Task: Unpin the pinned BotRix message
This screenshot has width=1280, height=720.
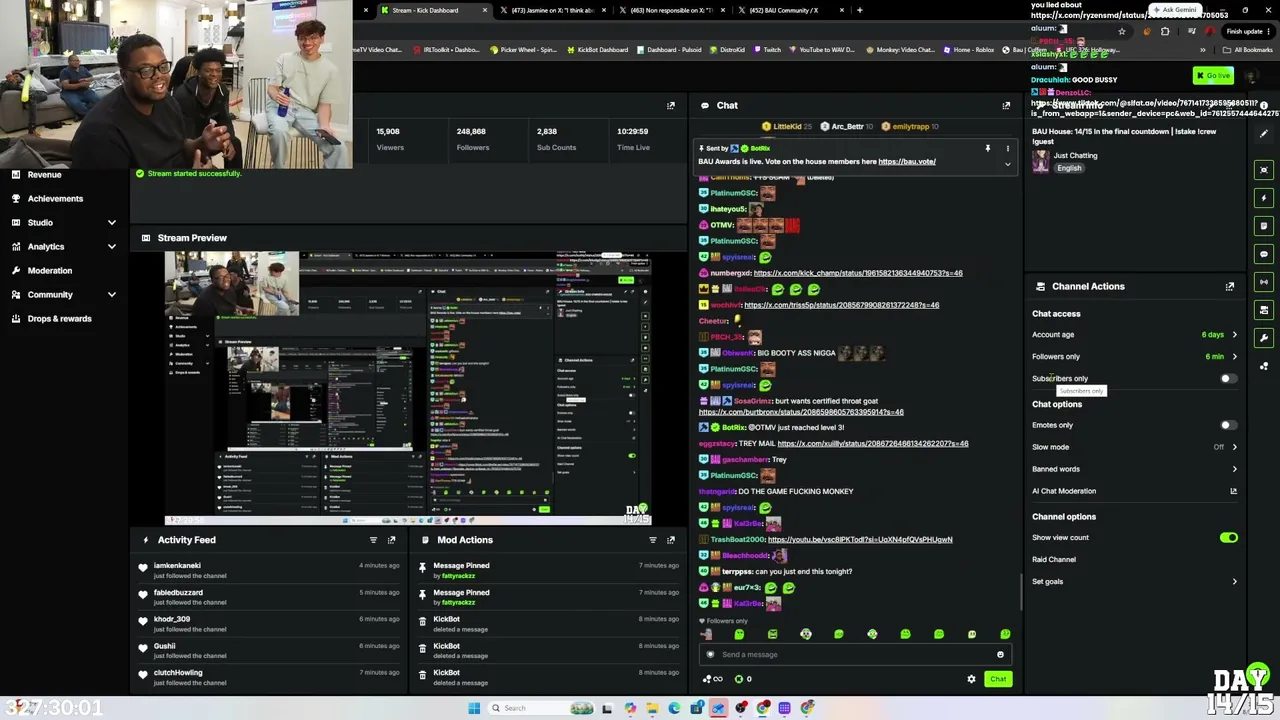Action: tap(987, 149)
